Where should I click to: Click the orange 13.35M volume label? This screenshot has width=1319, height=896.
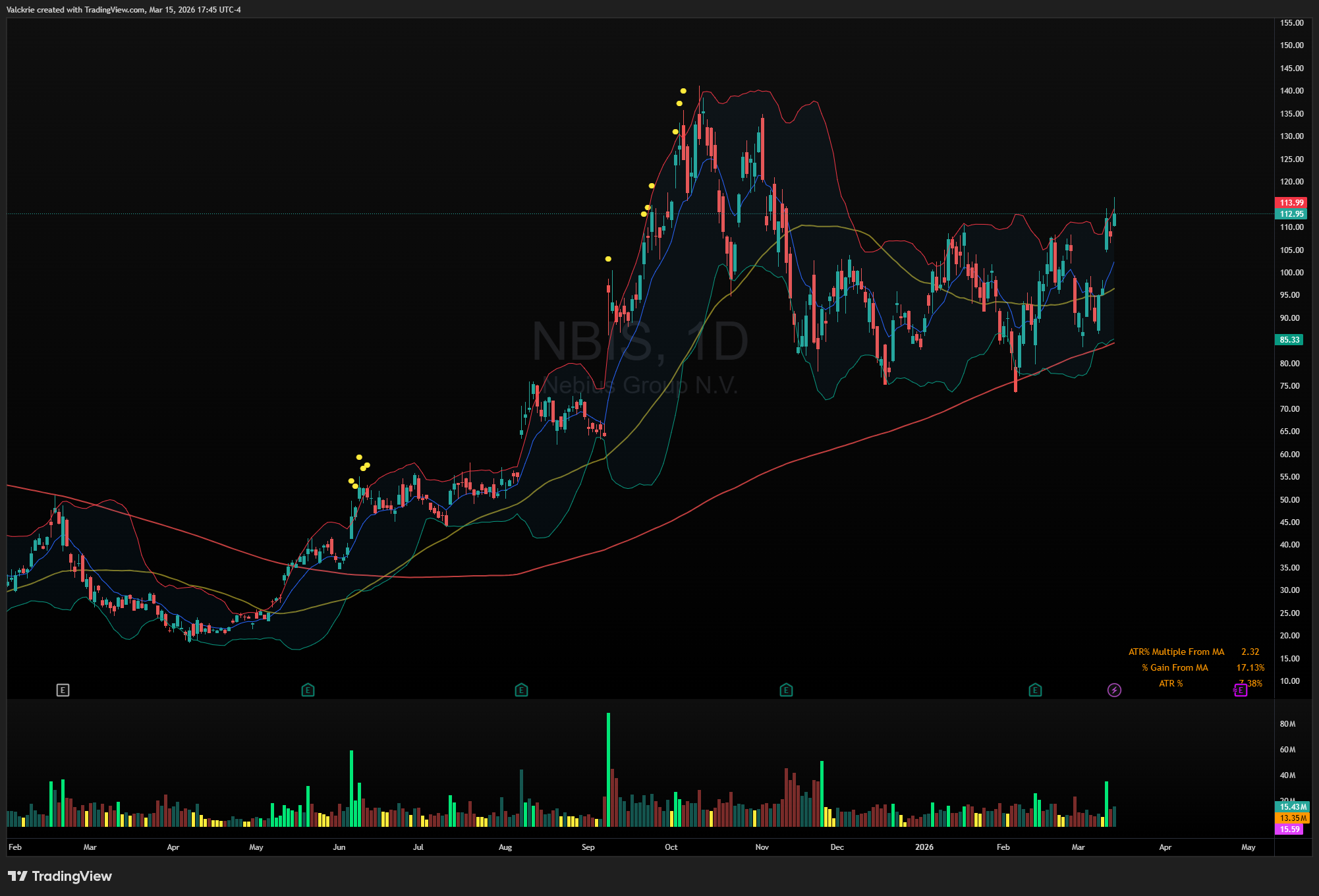click(x=1293, y=818)
